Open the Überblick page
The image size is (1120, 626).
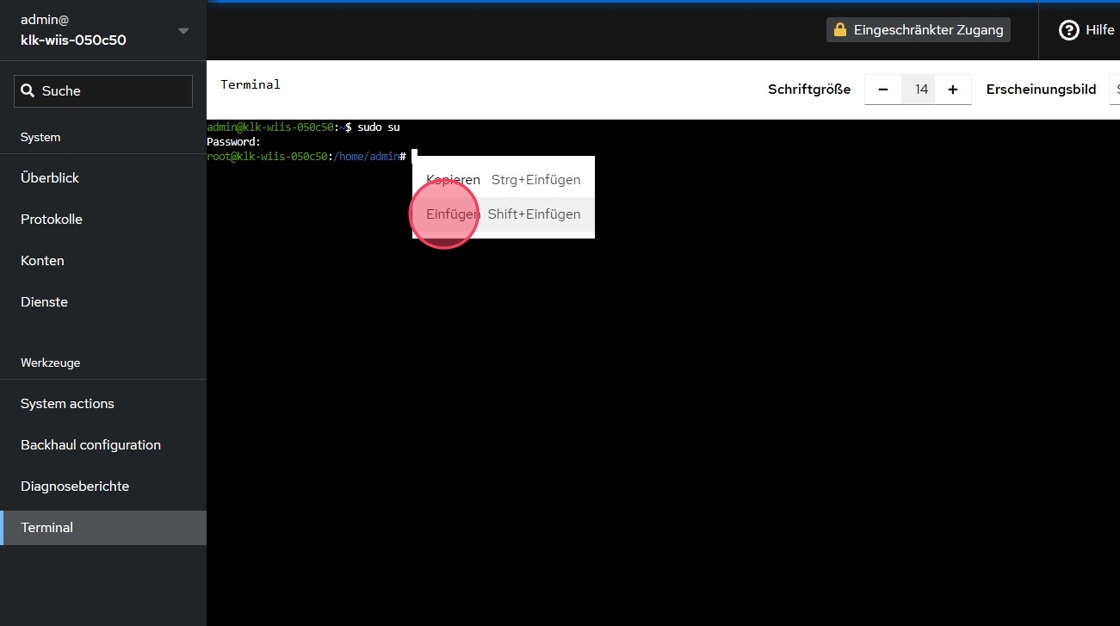tap(50, 178)
